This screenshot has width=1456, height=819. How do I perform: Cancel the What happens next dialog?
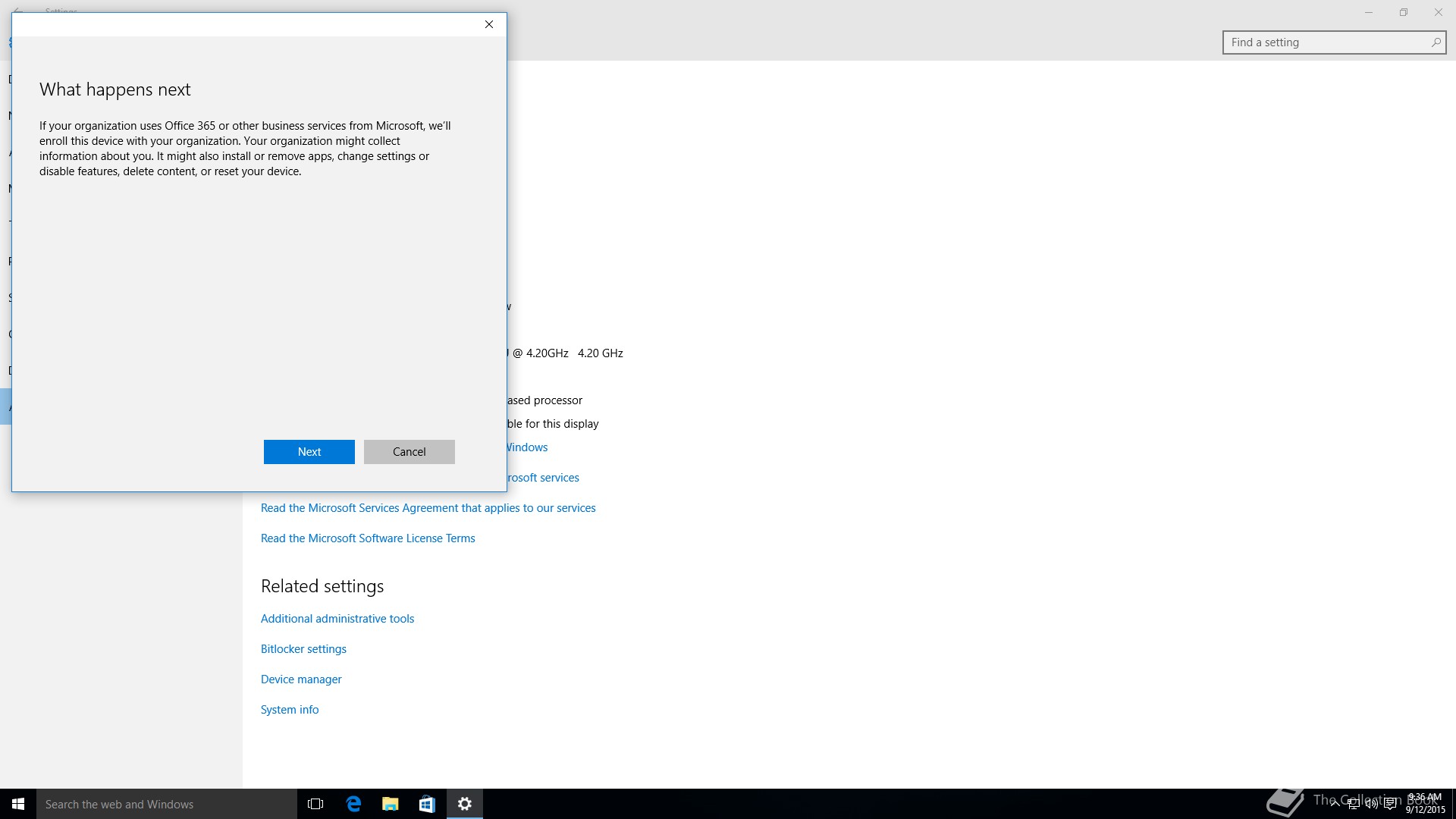click(409, 452)
